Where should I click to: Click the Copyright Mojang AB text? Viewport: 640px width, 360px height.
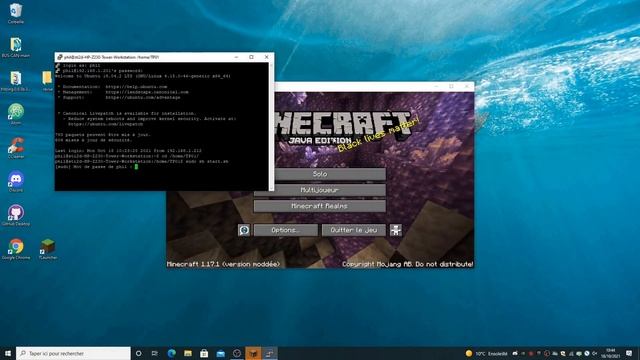tap(407, 264)
